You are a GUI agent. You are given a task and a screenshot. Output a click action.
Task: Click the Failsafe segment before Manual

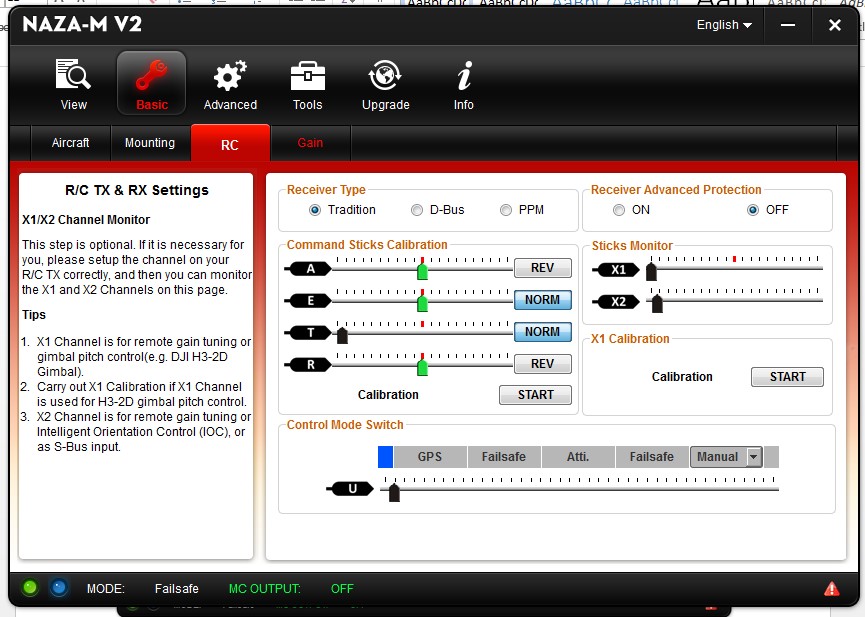click(652, 457)
